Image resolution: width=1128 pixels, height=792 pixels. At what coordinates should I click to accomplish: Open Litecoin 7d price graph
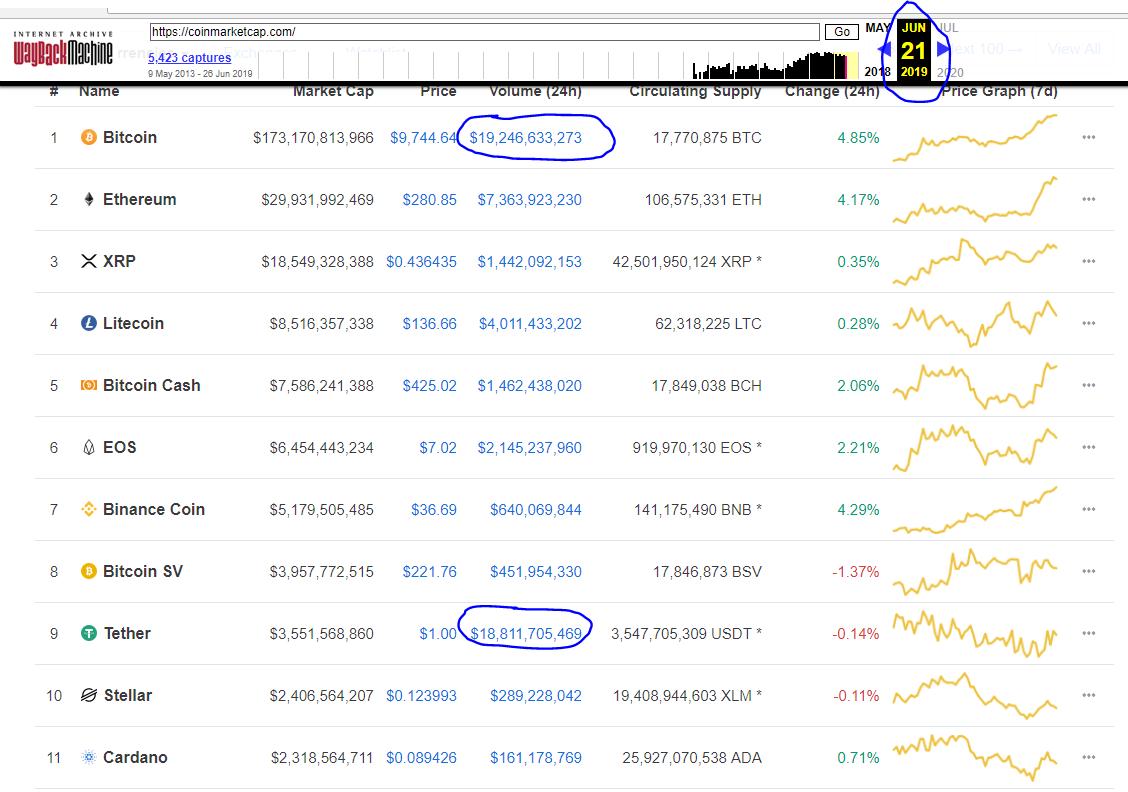click(x=975, y=323)
